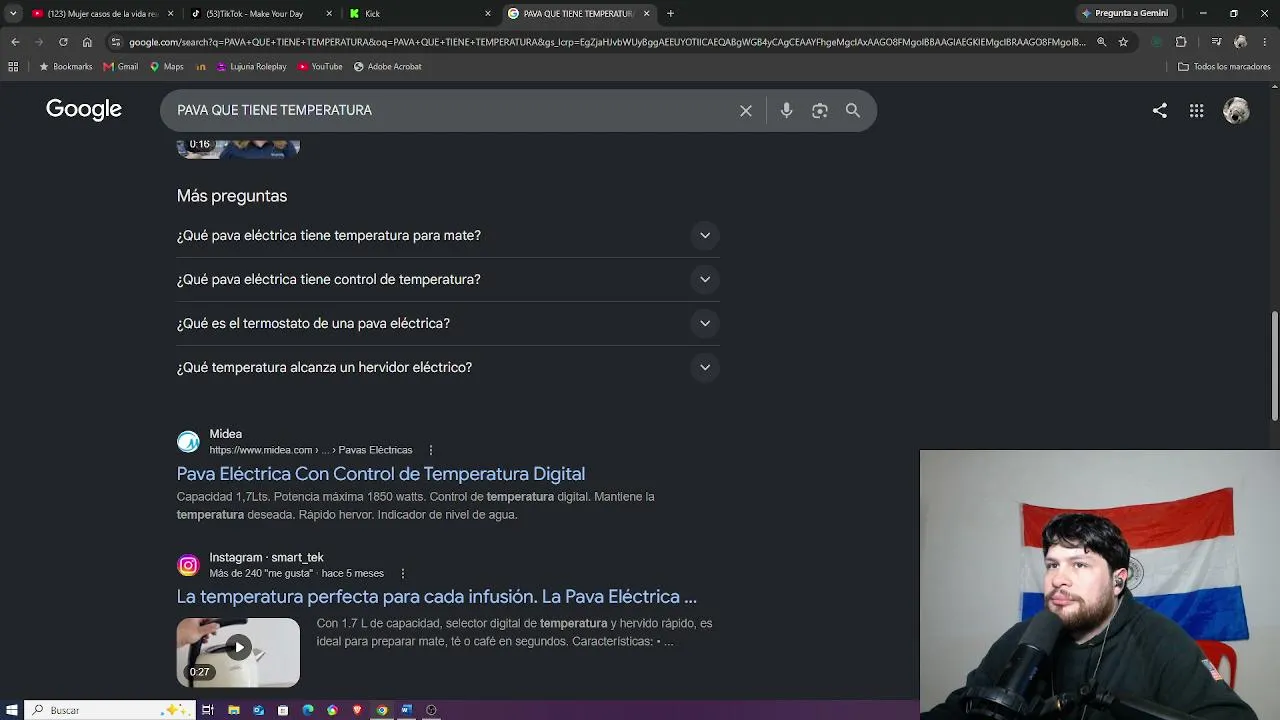1280x720 pixels.
Task: Open the Gmail bookmark
Action: (121, 67)
